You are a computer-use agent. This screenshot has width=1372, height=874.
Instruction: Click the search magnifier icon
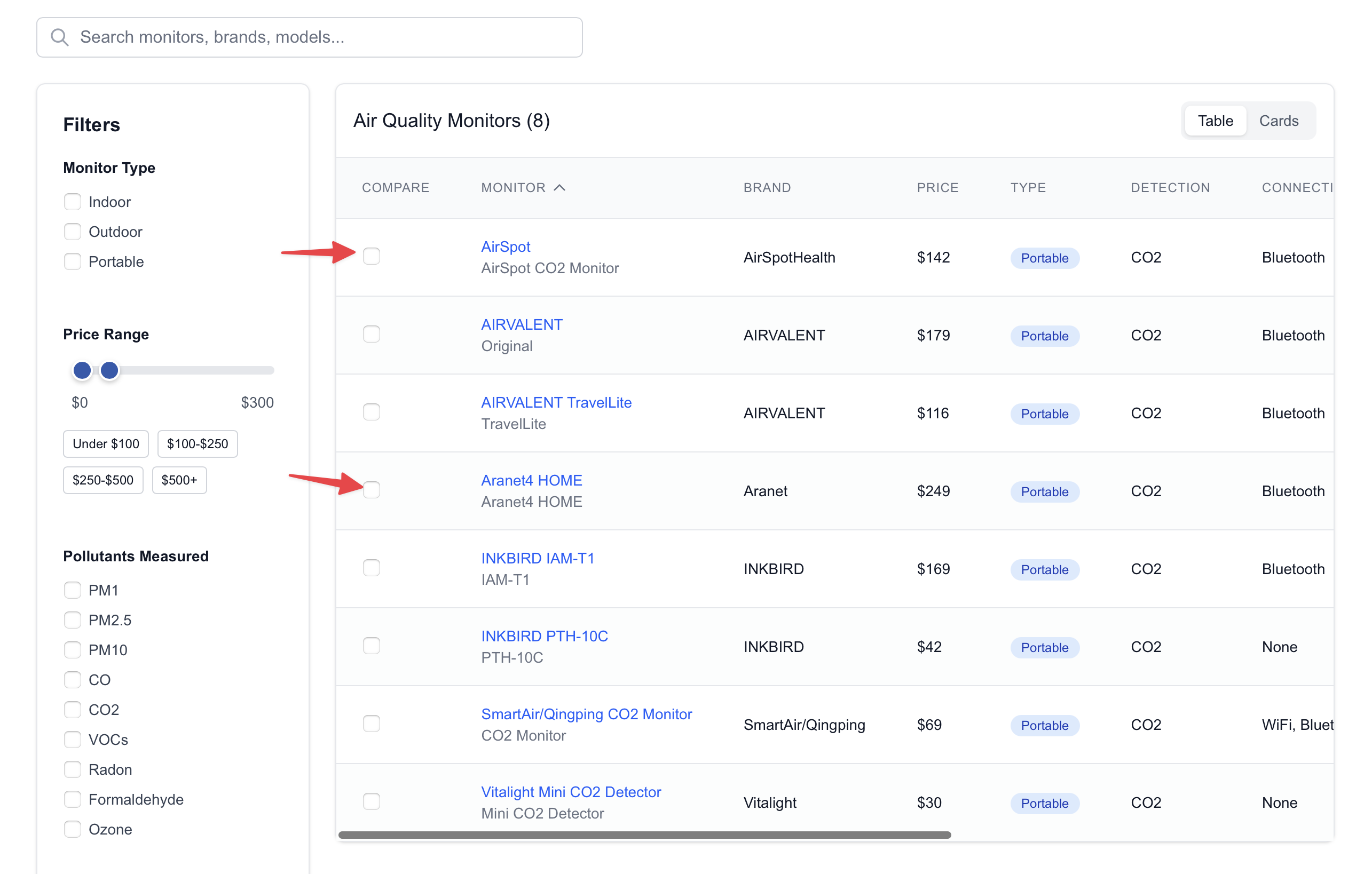coord(59,37)
